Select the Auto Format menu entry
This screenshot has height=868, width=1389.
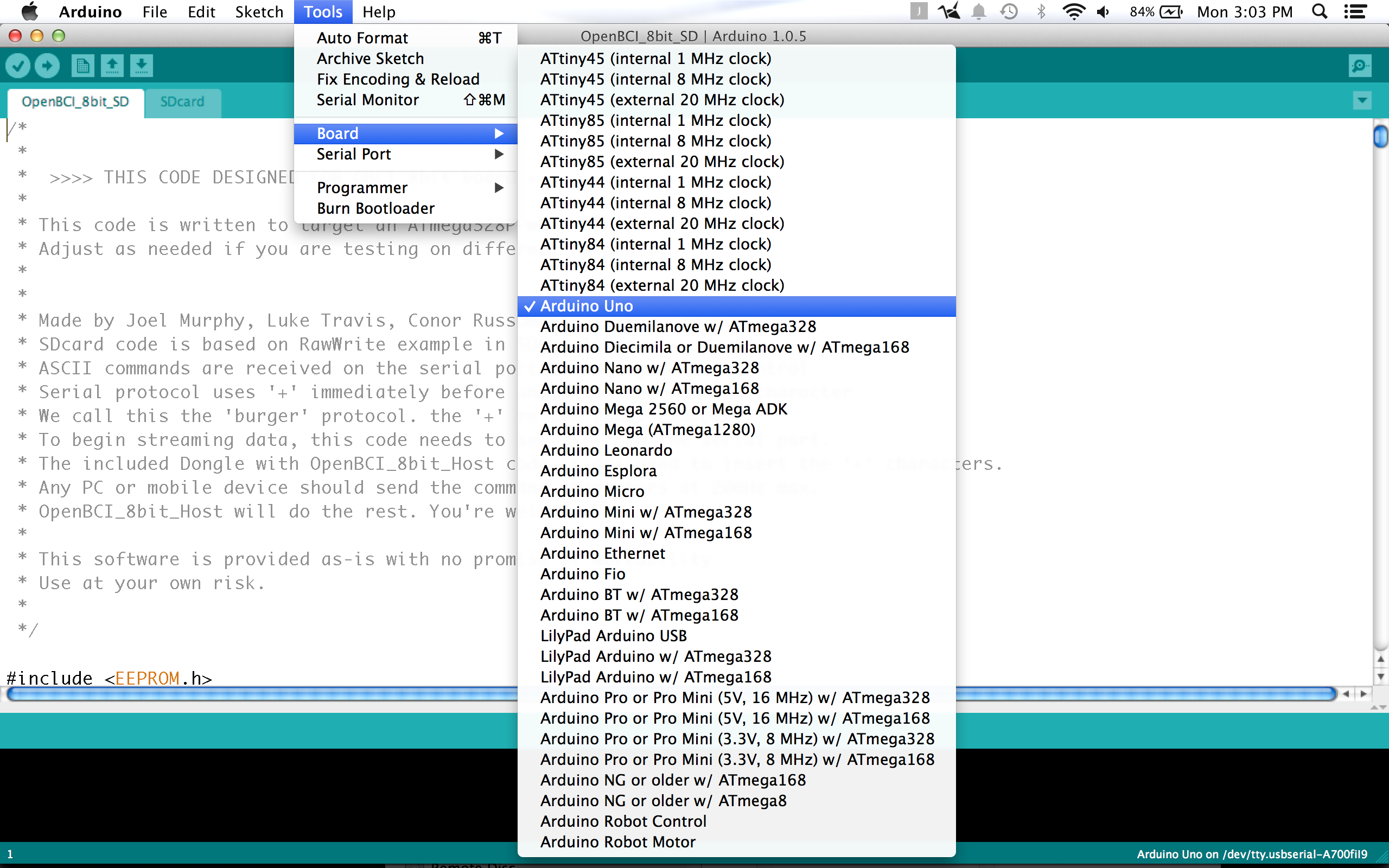pos(362,38)
